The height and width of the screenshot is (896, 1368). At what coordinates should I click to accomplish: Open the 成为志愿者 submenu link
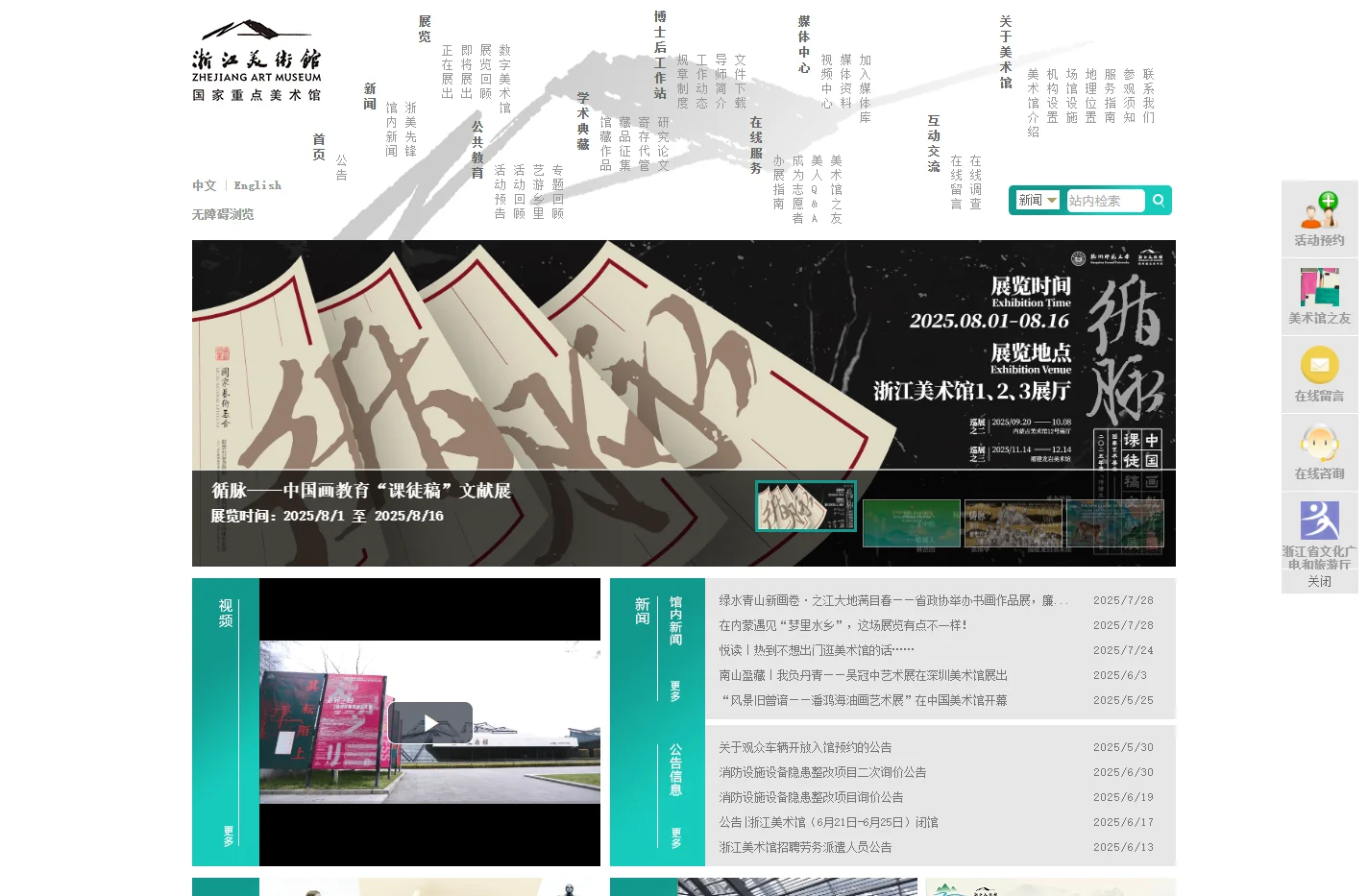(798, 189)
